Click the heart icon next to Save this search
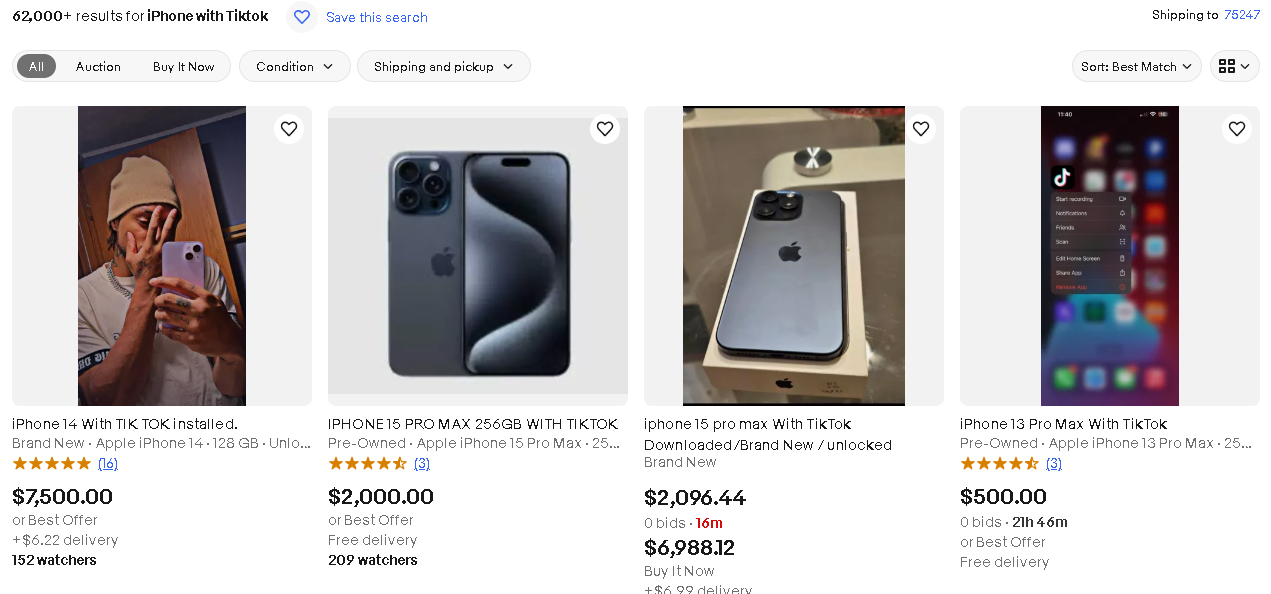The width and height of the screenshot is (1271, 594). [x=302, y=17]
